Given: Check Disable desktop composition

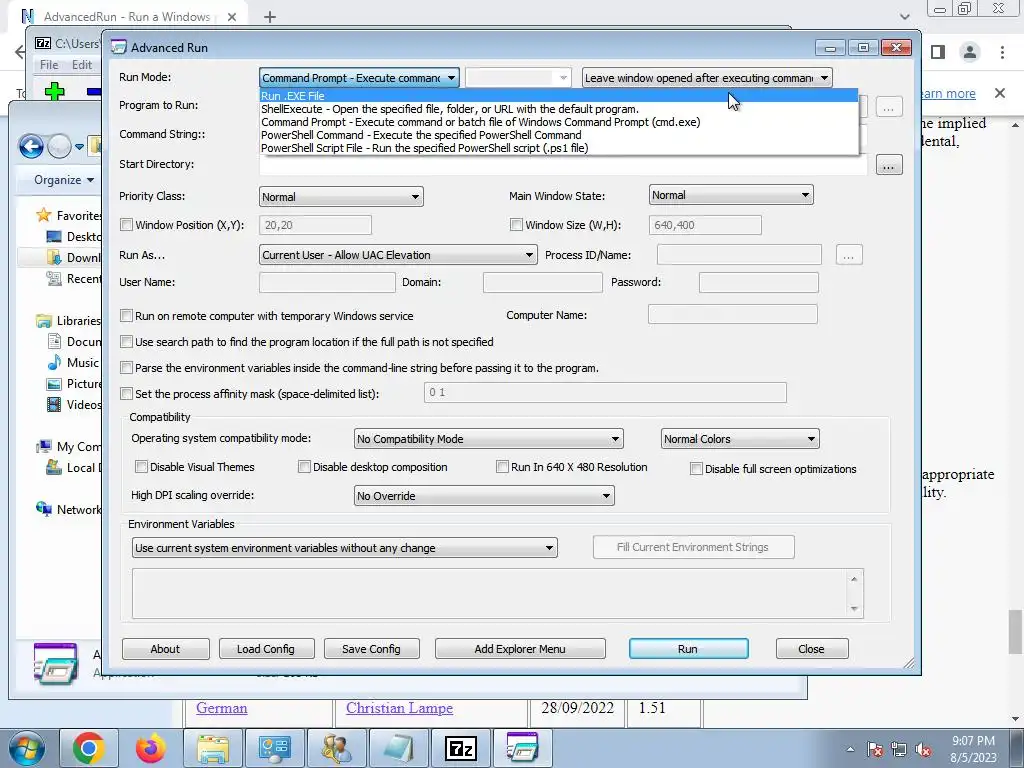Looking at the screenshot, I should (304, 467).
